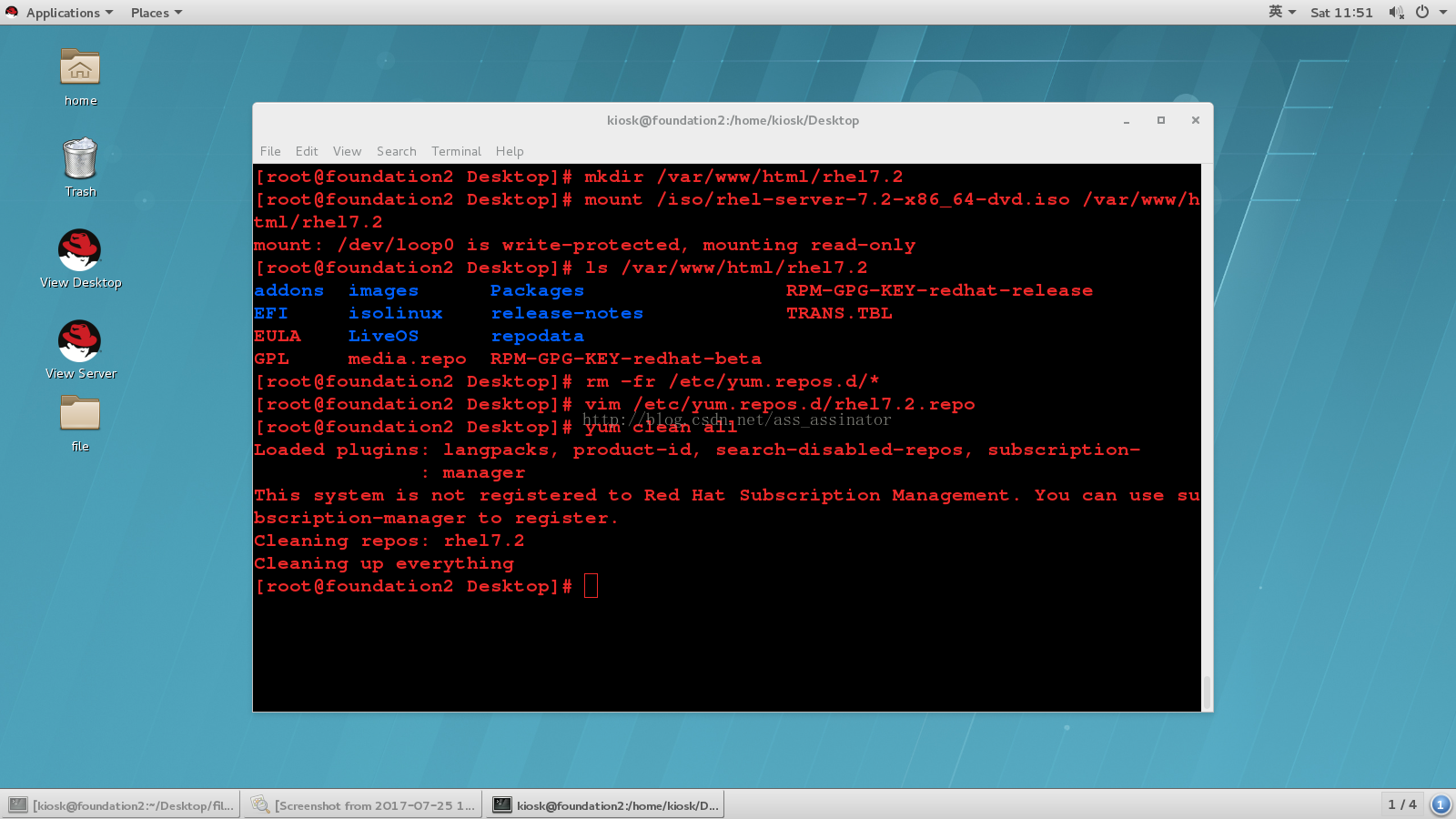Screen dimensions: 1456x819
Task: Click the 'rm -fr /etc/yum.repos.d/*' command
Action: [x=732, y=381]
